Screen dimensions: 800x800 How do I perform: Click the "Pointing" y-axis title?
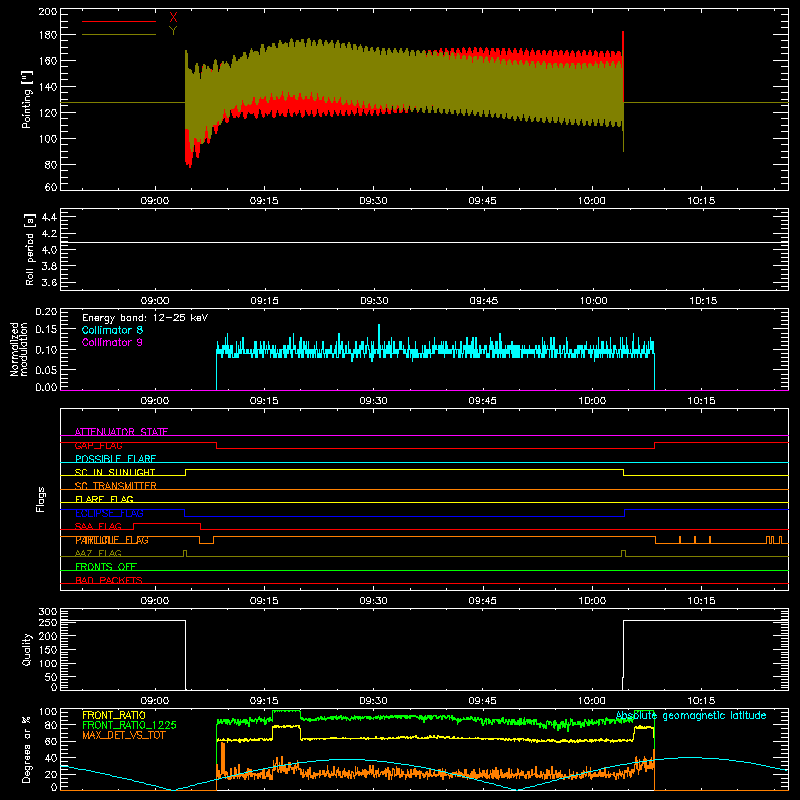coord(27,99)
